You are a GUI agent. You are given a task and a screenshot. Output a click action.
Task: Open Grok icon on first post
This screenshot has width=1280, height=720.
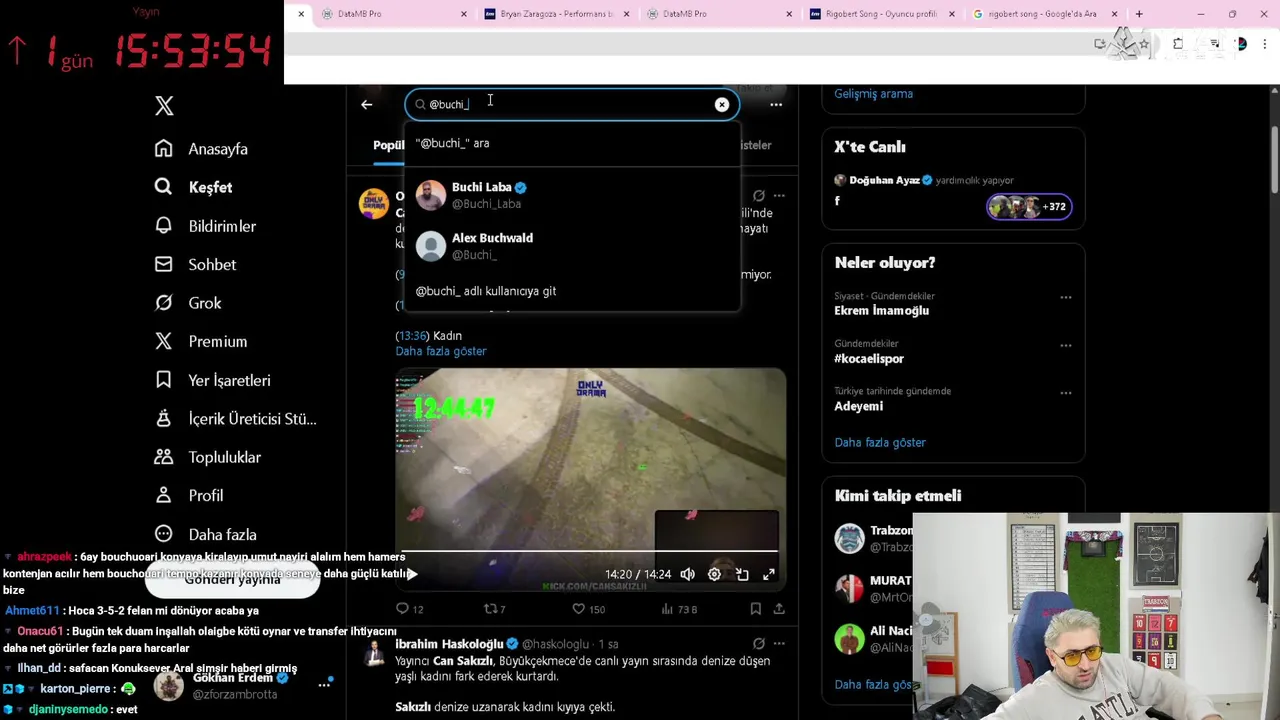759,196
